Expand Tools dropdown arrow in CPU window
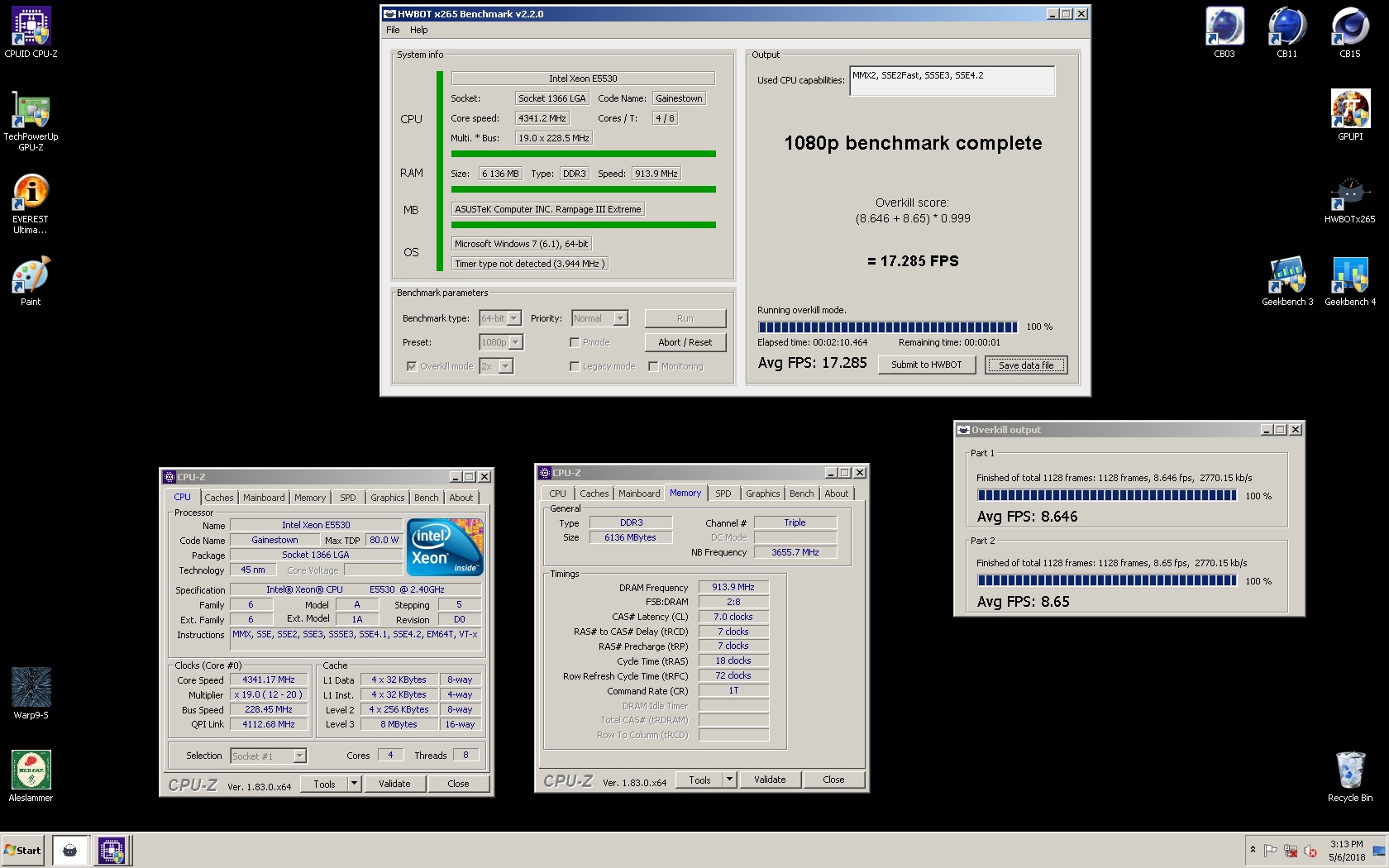Screen dimensions: 1389x868 click(355, 784)
